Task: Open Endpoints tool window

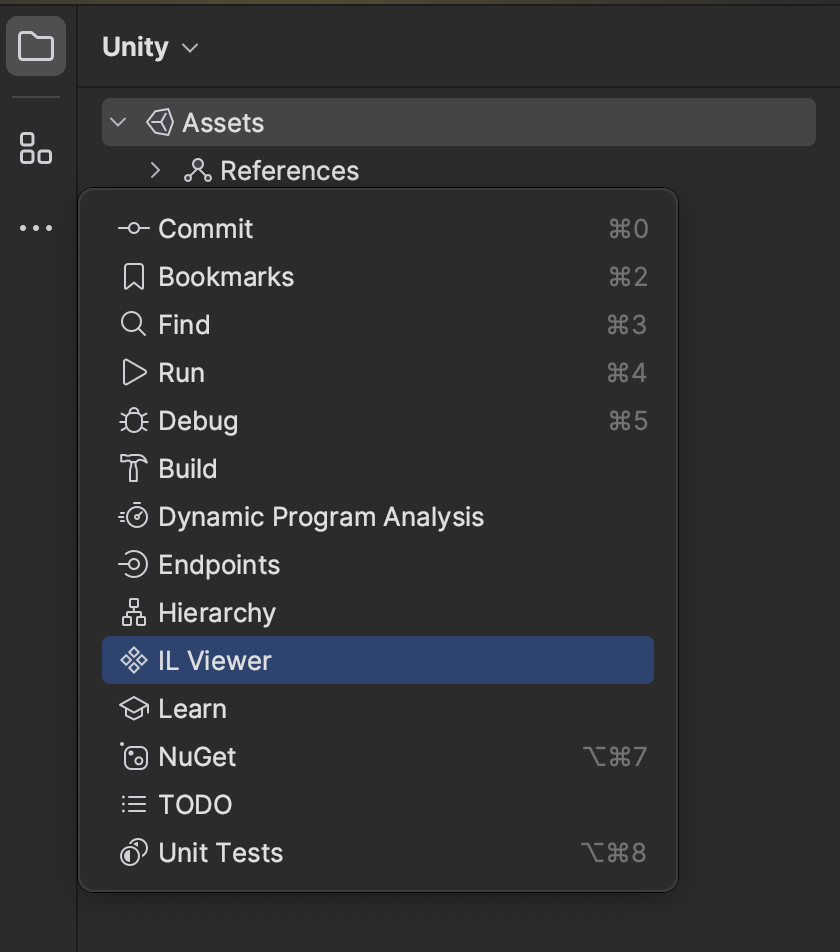Action: click(378, 565)
